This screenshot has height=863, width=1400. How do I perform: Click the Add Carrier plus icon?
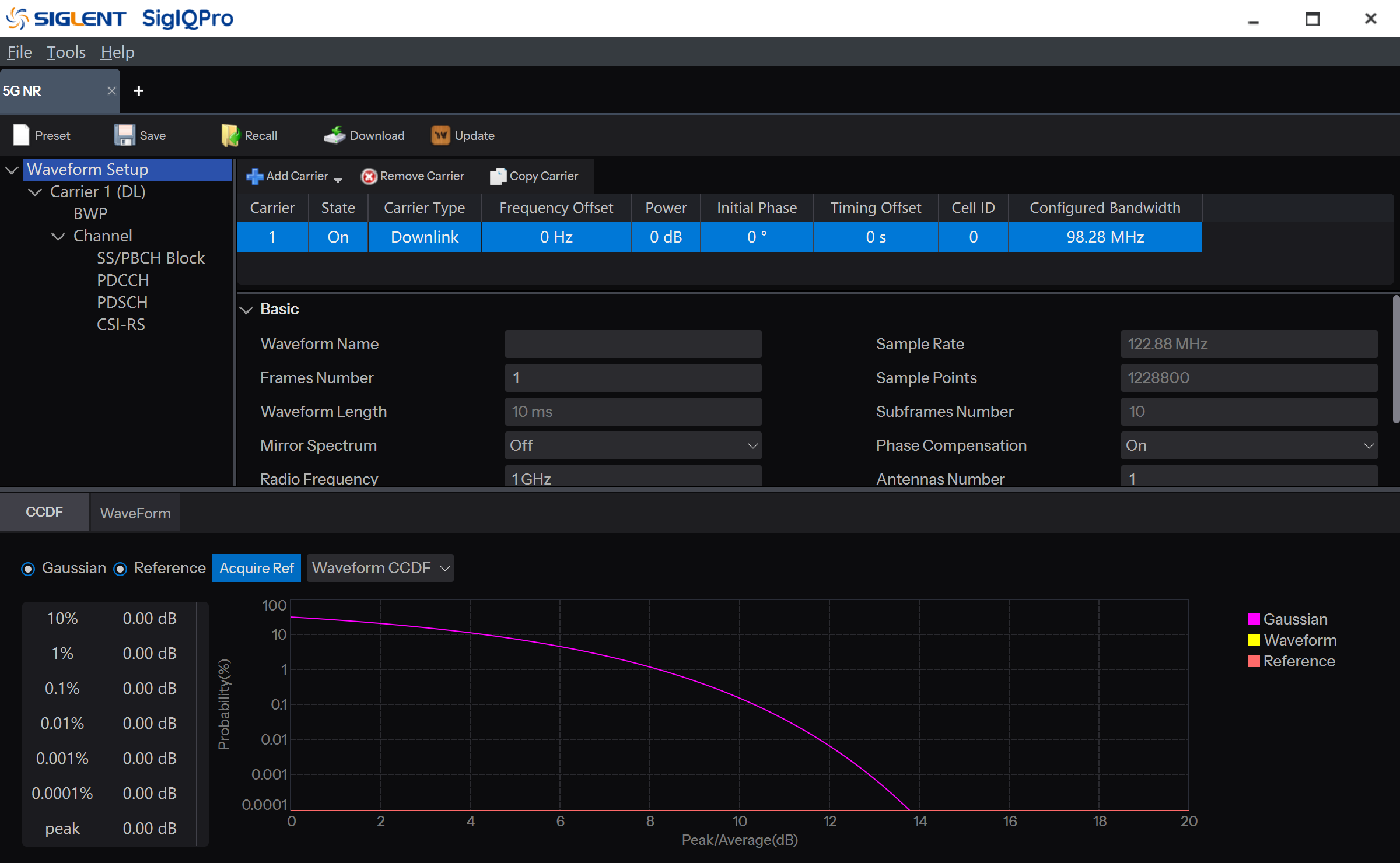pos(254,176)
